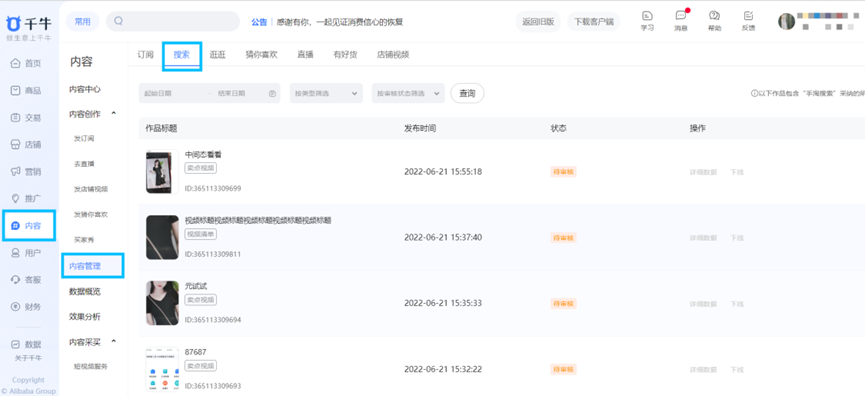Open 客服 customer service headset icon
Image resolution: width=865 pixels, height=396 pixels.
coord(15,280)
